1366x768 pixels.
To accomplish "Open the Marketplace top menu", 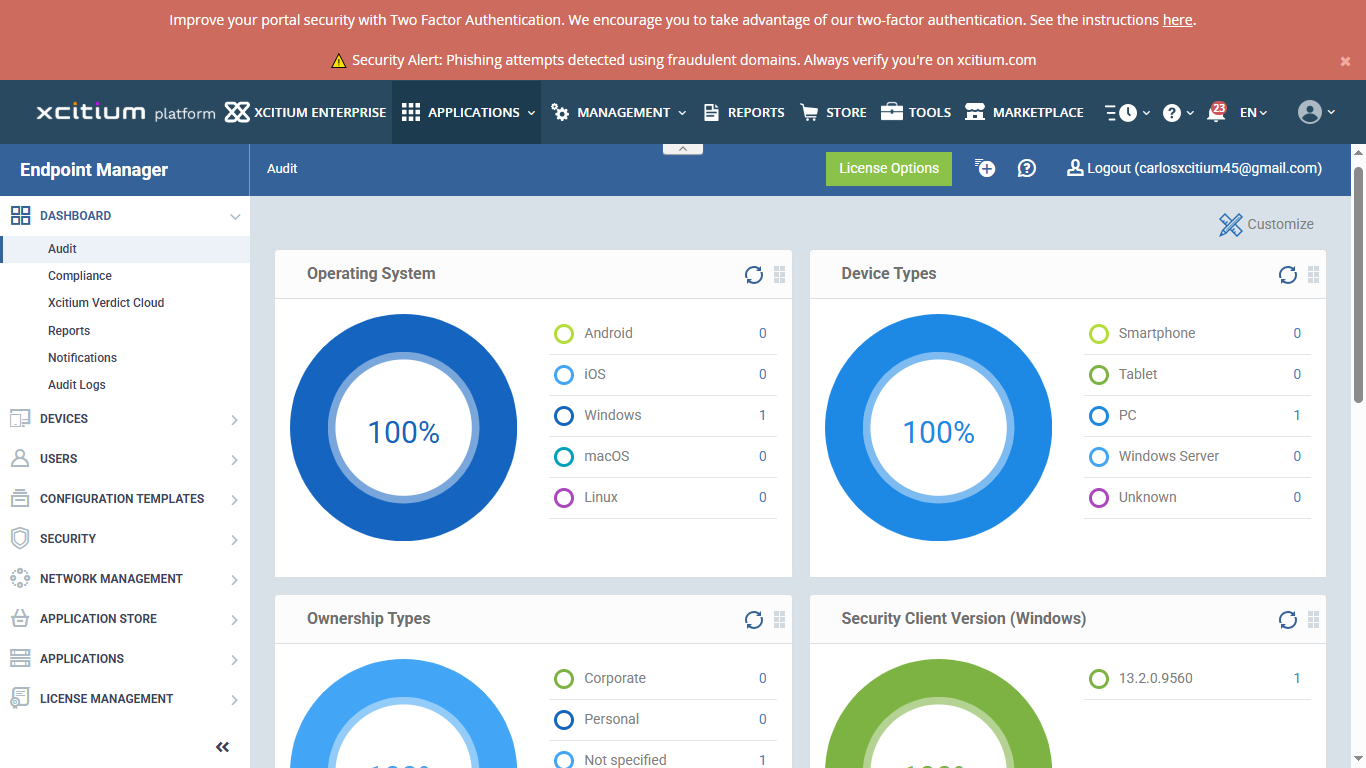I will (1024, 113).
